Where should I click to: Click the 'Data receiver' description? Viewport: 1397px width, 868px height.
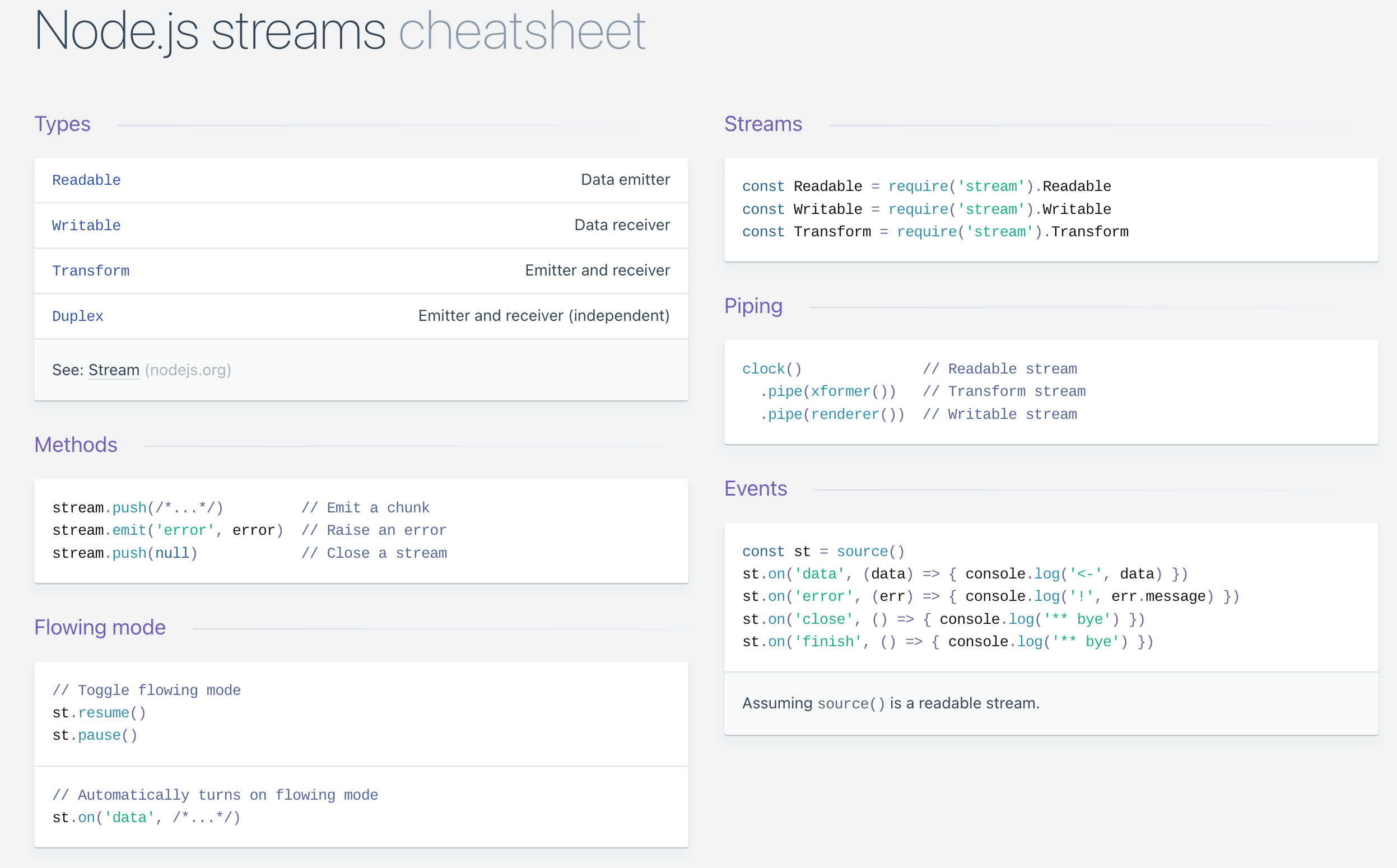point(622,225)
